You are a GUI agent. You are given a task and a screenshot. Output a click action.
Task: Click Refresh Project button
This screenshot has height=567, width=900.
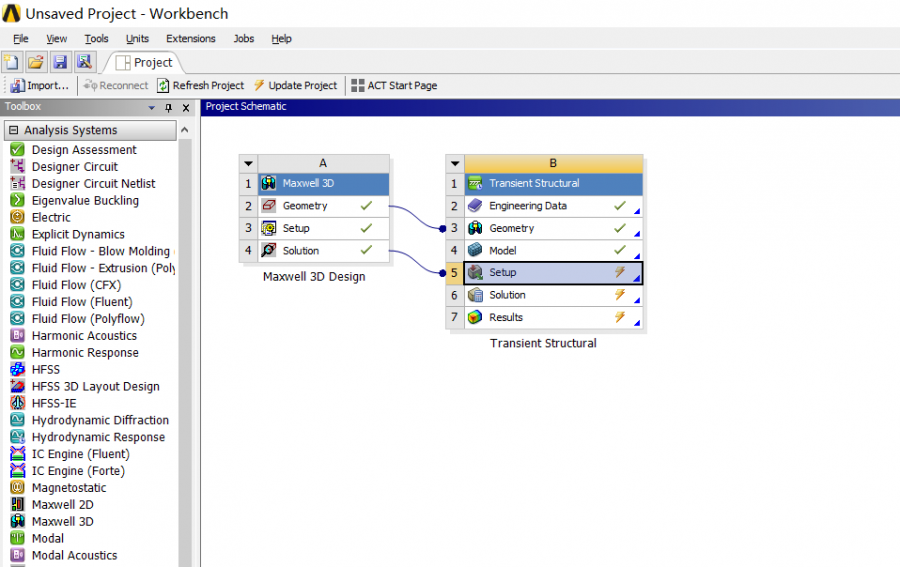coord(200,86)
